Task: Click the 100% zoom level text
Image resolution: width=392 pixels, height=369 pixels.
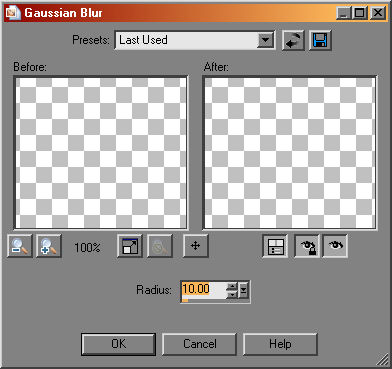Action: [87, 247]
